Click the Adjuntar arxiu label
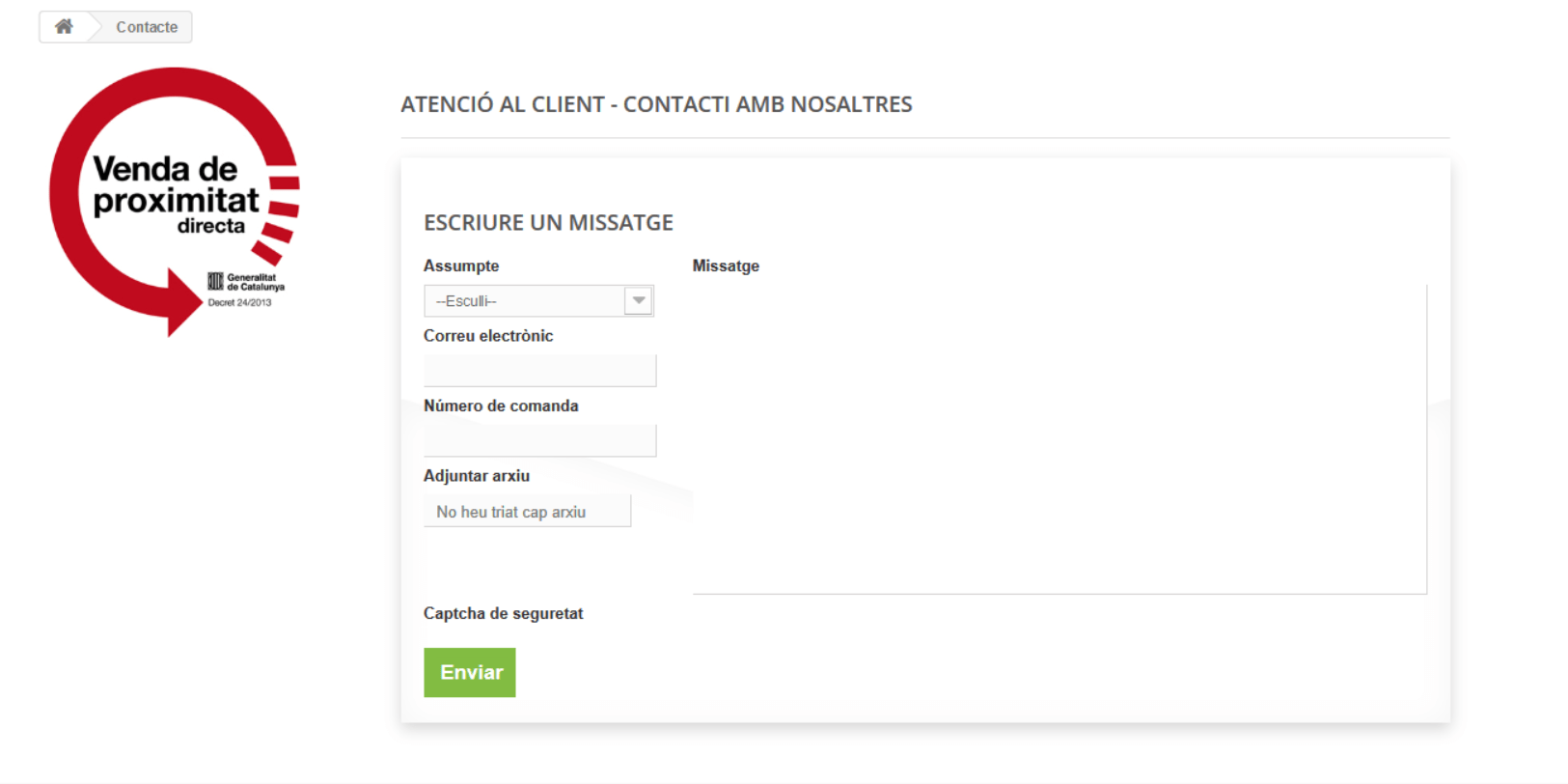The width and height of the screenshot is (1568, 784). point(477,476)
